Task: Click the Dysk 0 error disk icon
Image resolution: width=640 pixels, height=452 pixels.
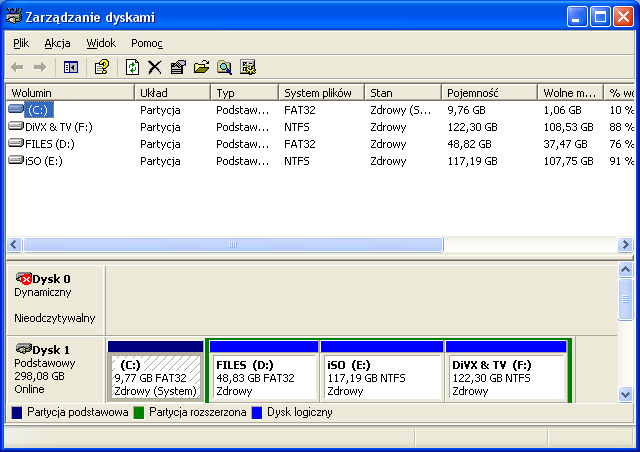Action: tap(24, 279)
